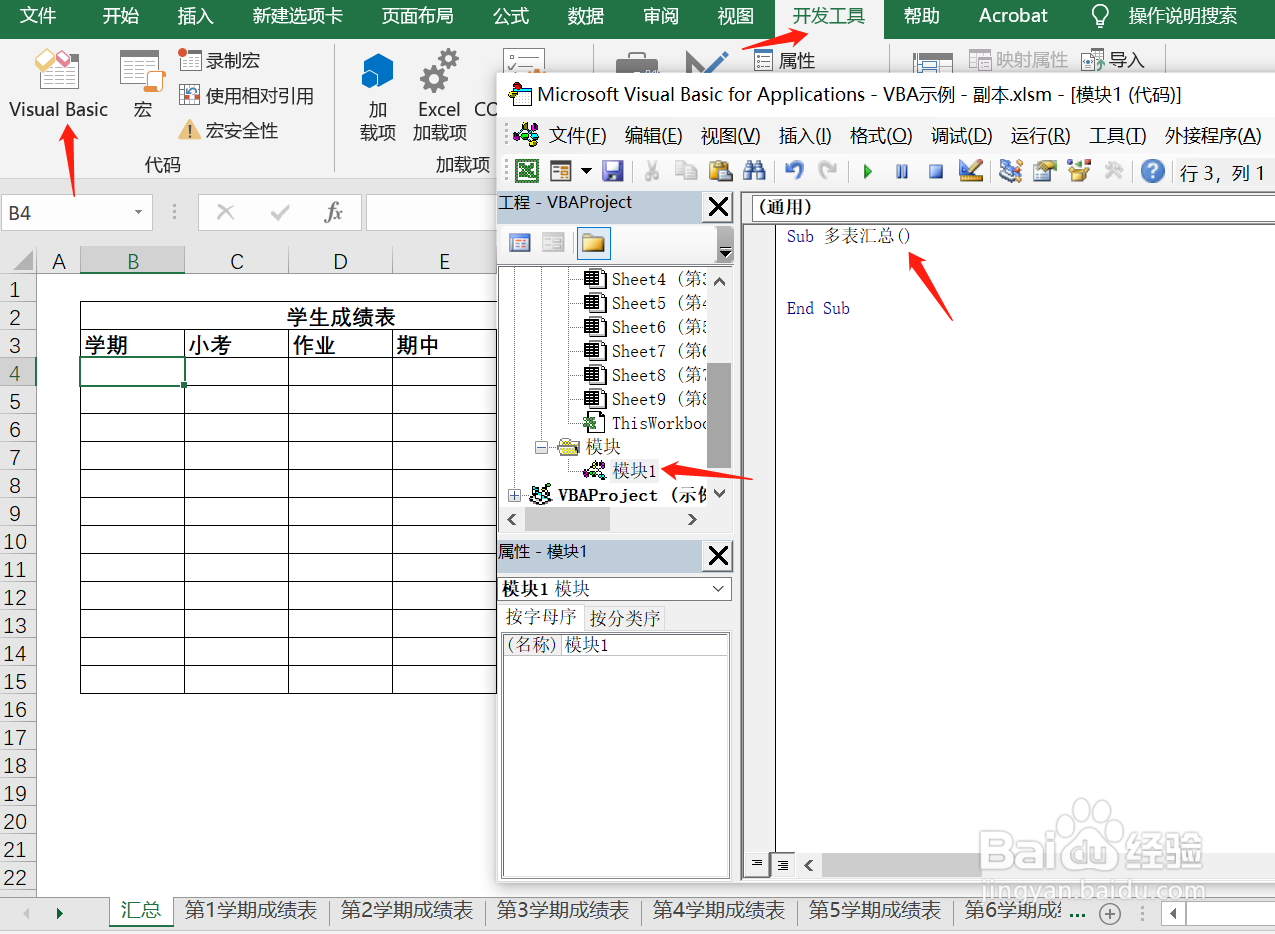
Task: Add a new sheet with plus button
Action: tap(1109, 913)
